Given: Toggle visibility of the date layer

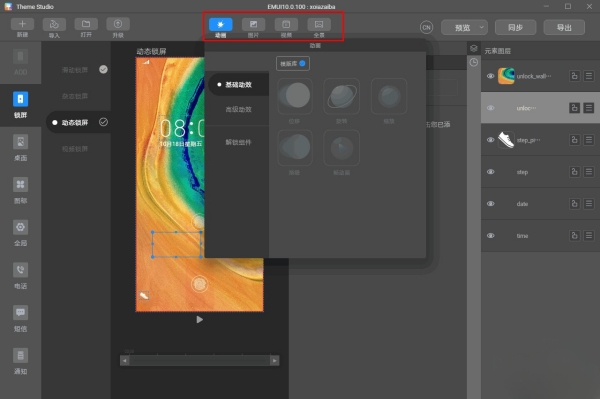Looking at the screenshot, I should pyautogui.click(x=490, y=204).
